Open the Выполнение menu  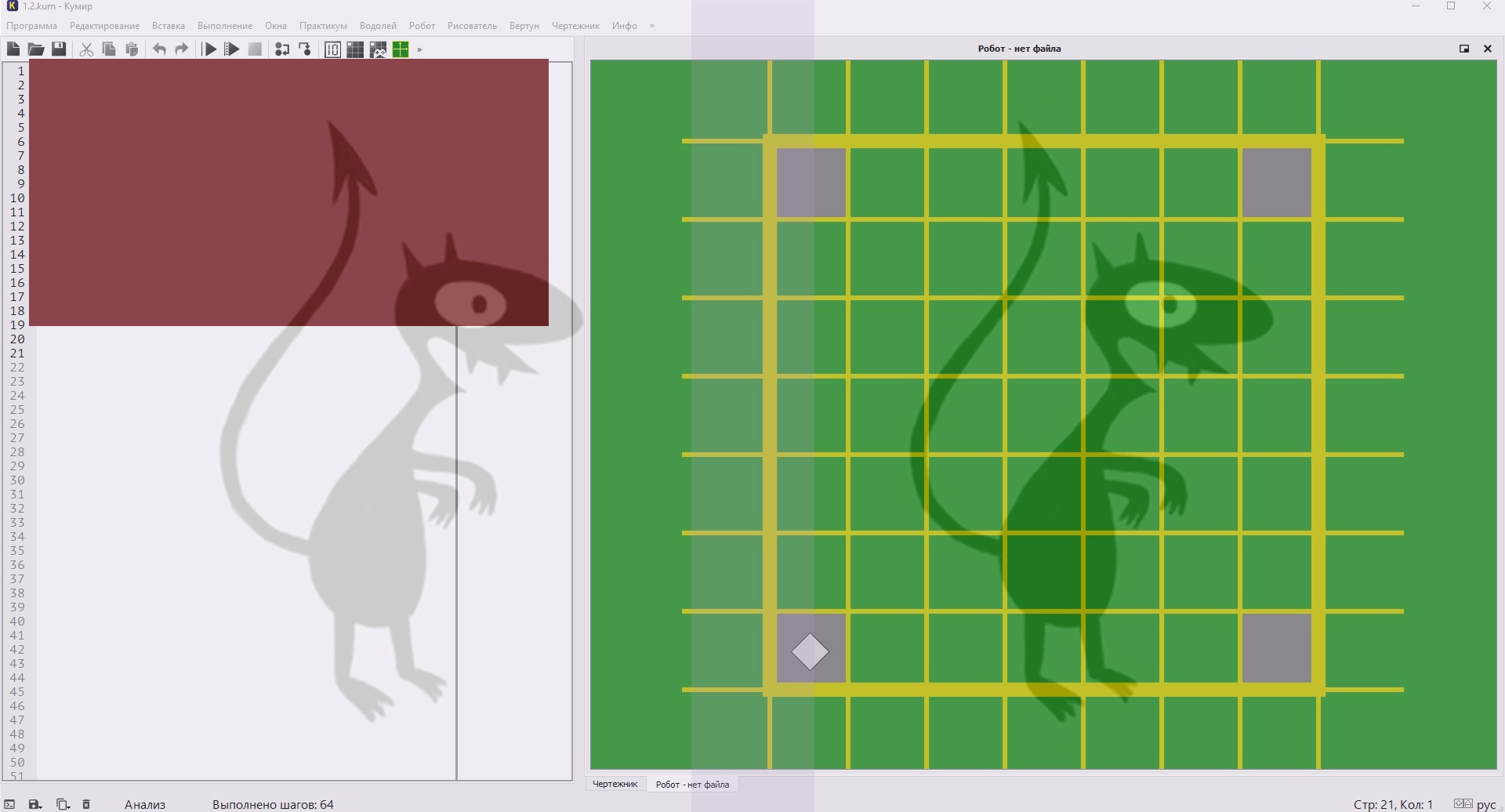click(x=224, y=26)
